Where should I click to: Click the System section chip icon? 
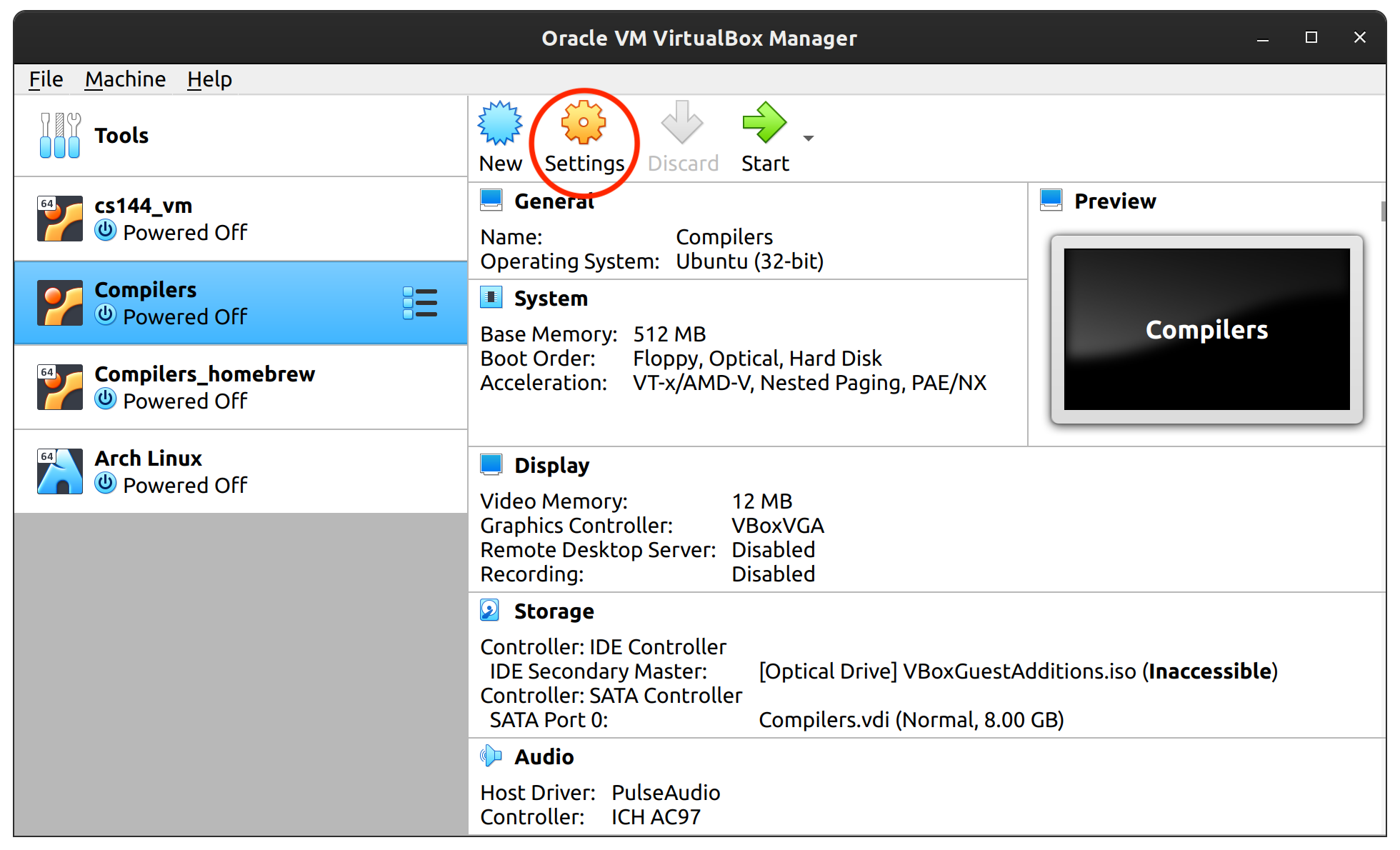click(491, 297)
